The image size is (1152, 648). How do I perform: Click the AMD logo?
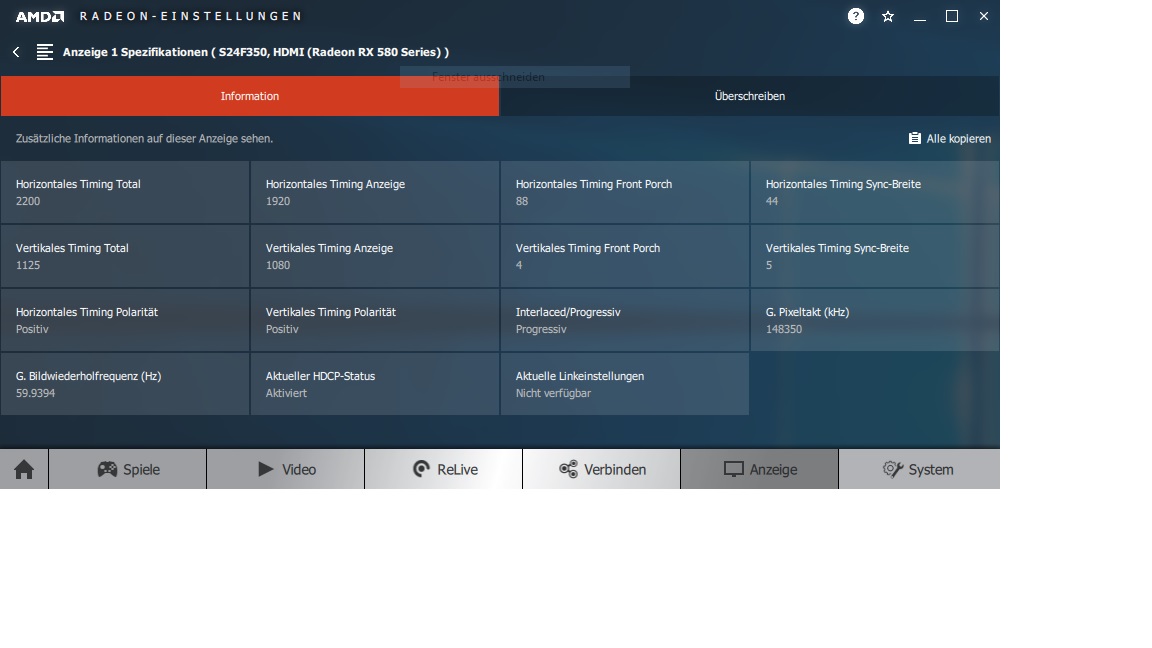(x=40, y=16)
